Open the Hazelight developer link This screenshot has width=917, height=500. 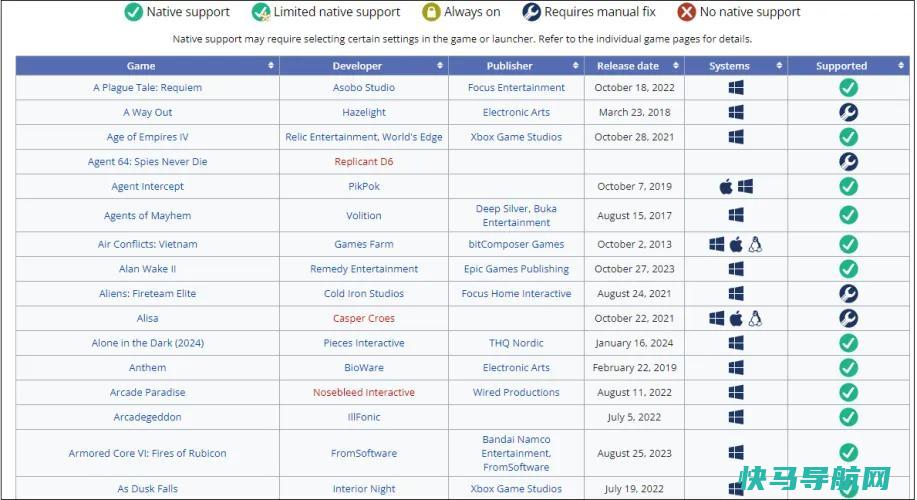[364, 112]
